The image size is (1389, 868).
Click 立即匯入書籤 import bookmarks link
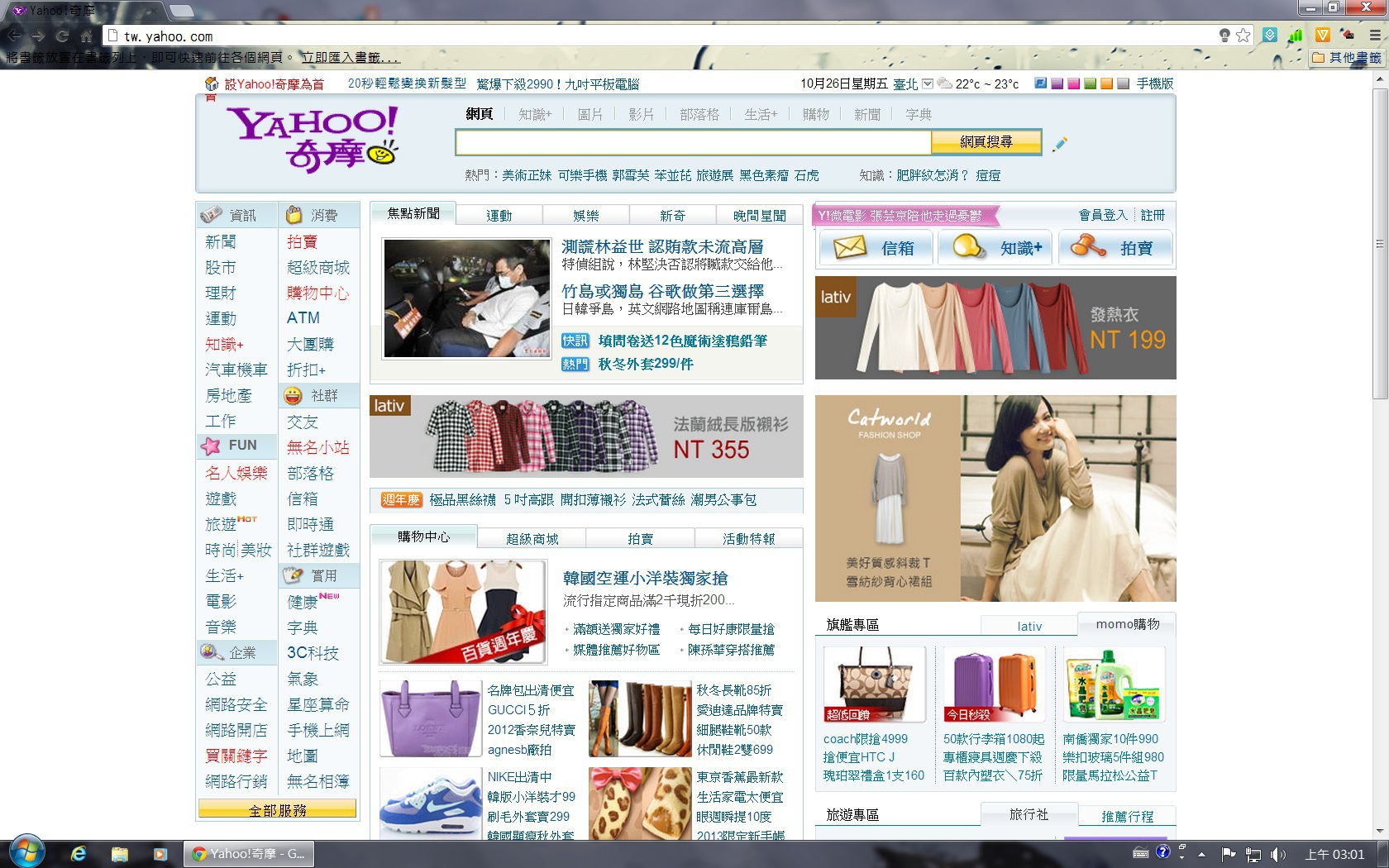351,57
